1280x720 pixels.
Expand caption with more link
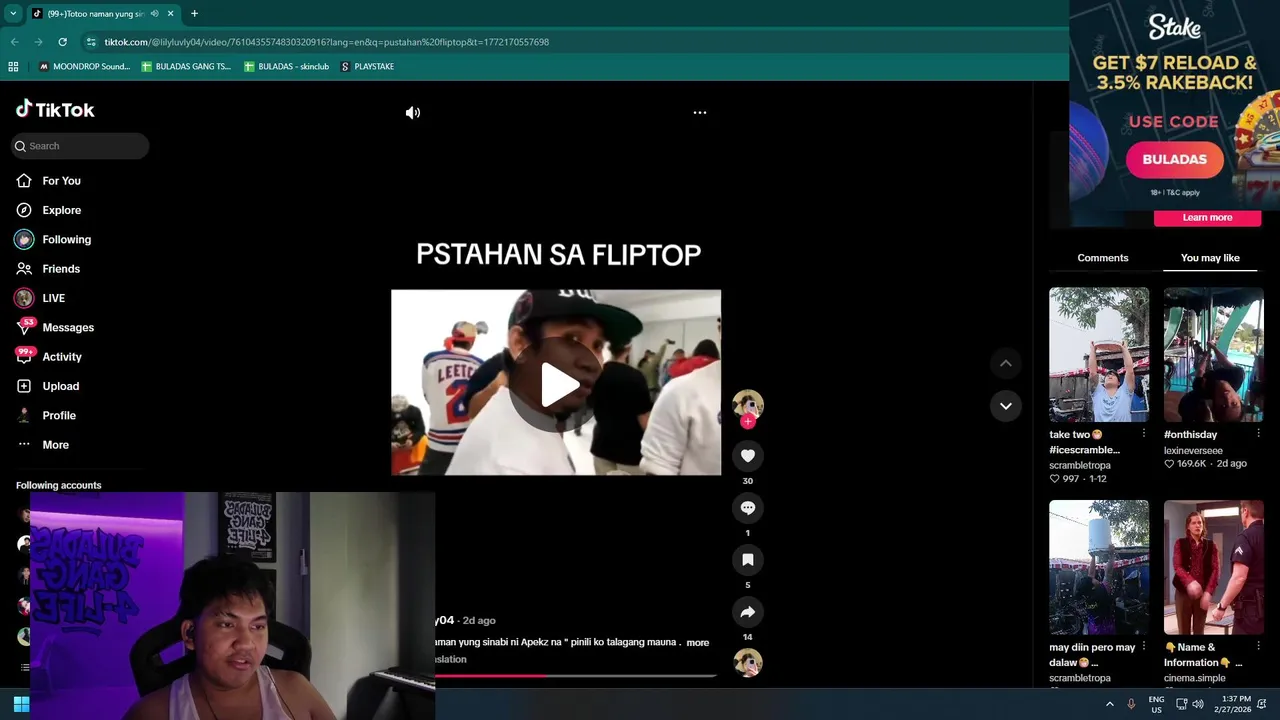[x=698, y=643]
